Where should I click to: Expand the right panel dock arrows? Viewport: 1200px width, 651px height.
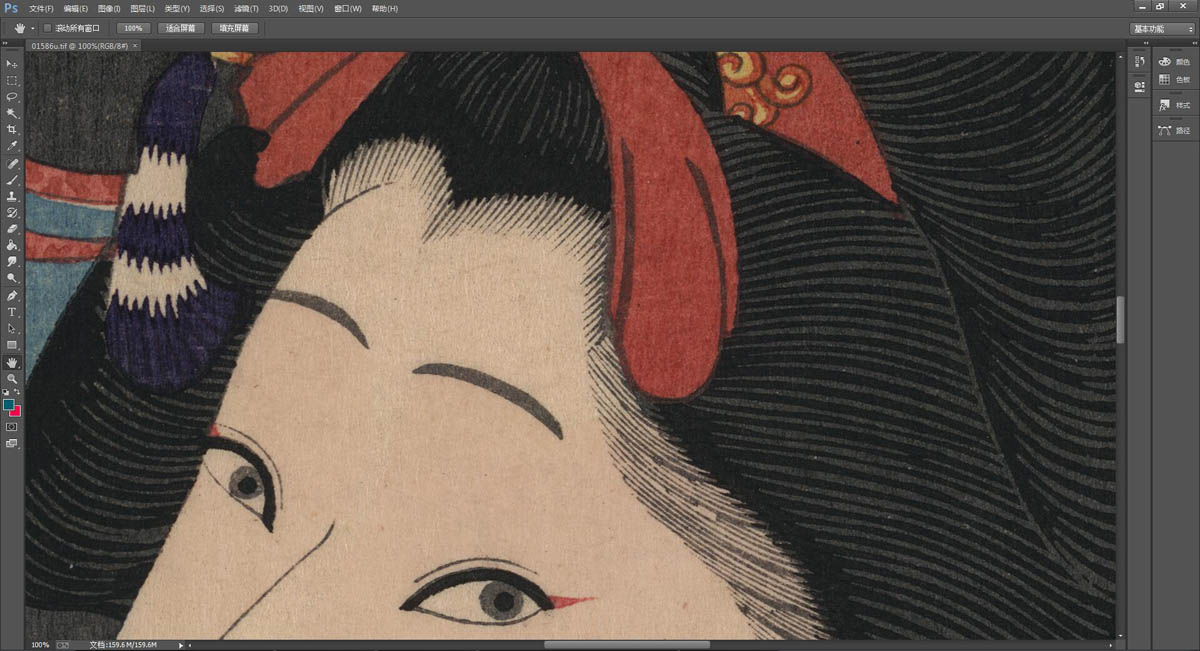coord(1192,45)
